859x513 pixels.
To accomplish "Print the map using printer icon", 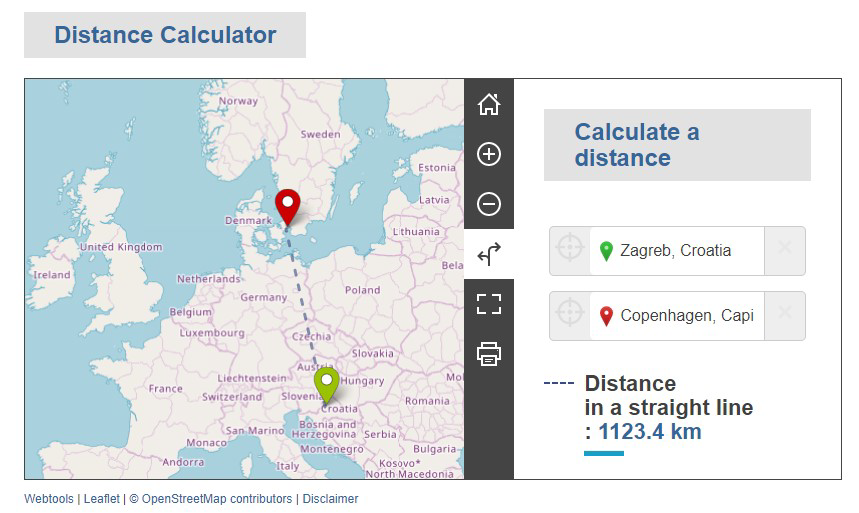I will [x=488, y=354].
